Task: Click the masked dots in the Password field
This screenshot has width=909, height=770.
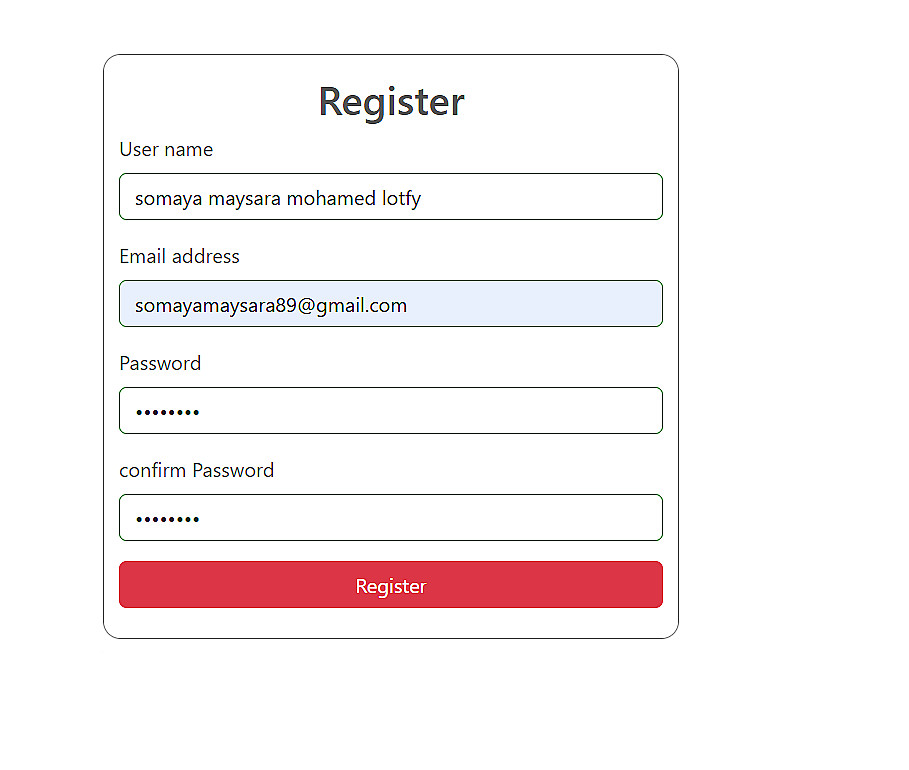Action: [168, 412]
